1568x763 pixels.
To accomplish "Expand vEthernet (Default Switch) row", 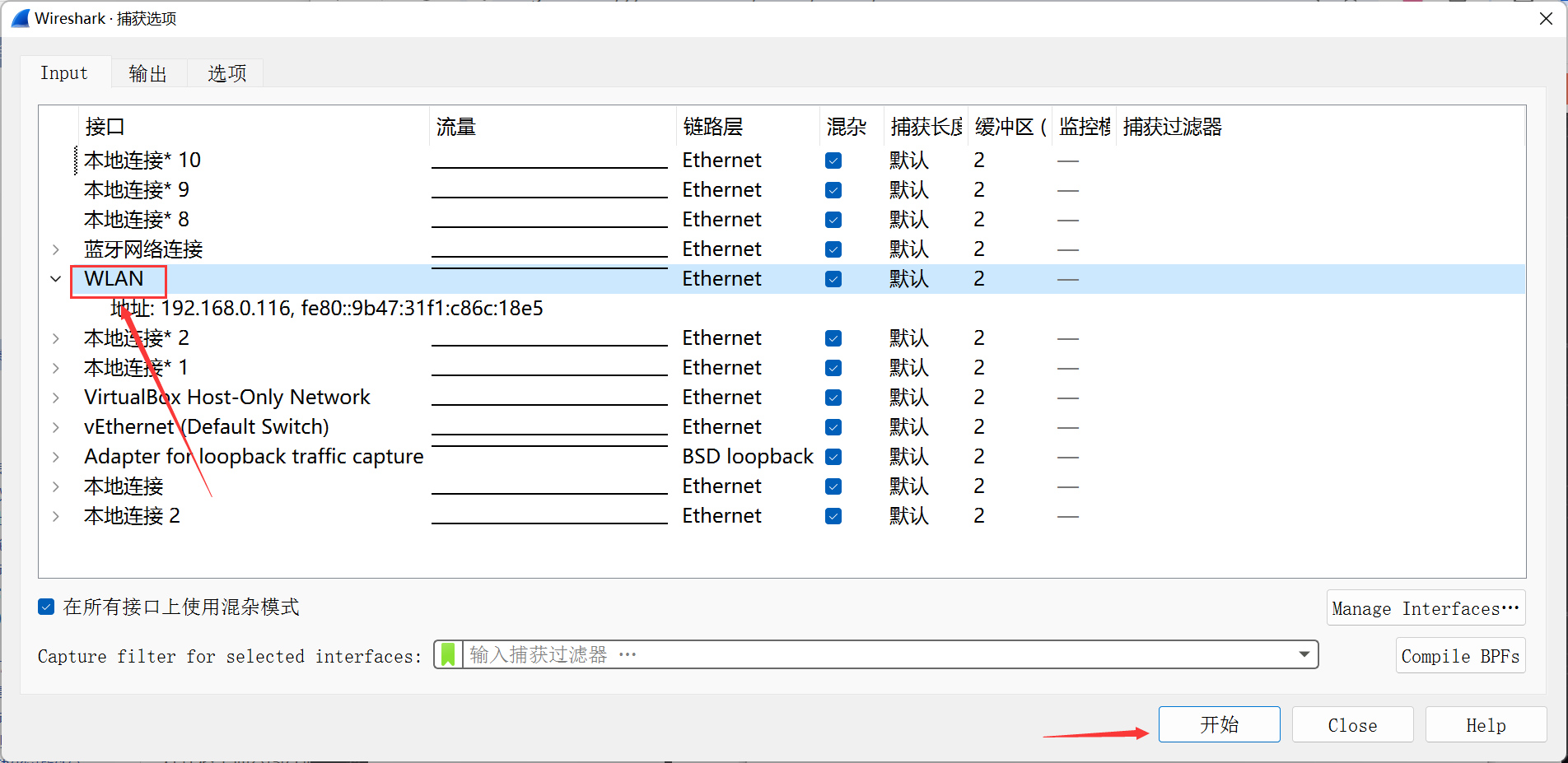I will [55, 427].
